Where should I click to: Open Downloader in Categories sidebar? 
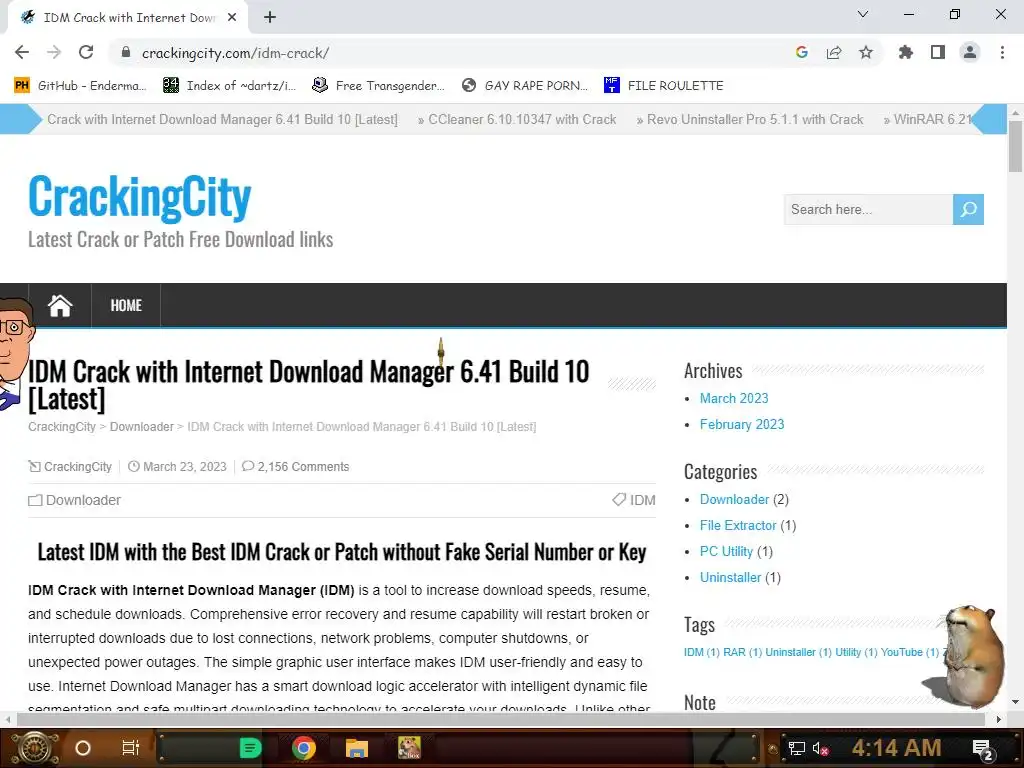735,500
